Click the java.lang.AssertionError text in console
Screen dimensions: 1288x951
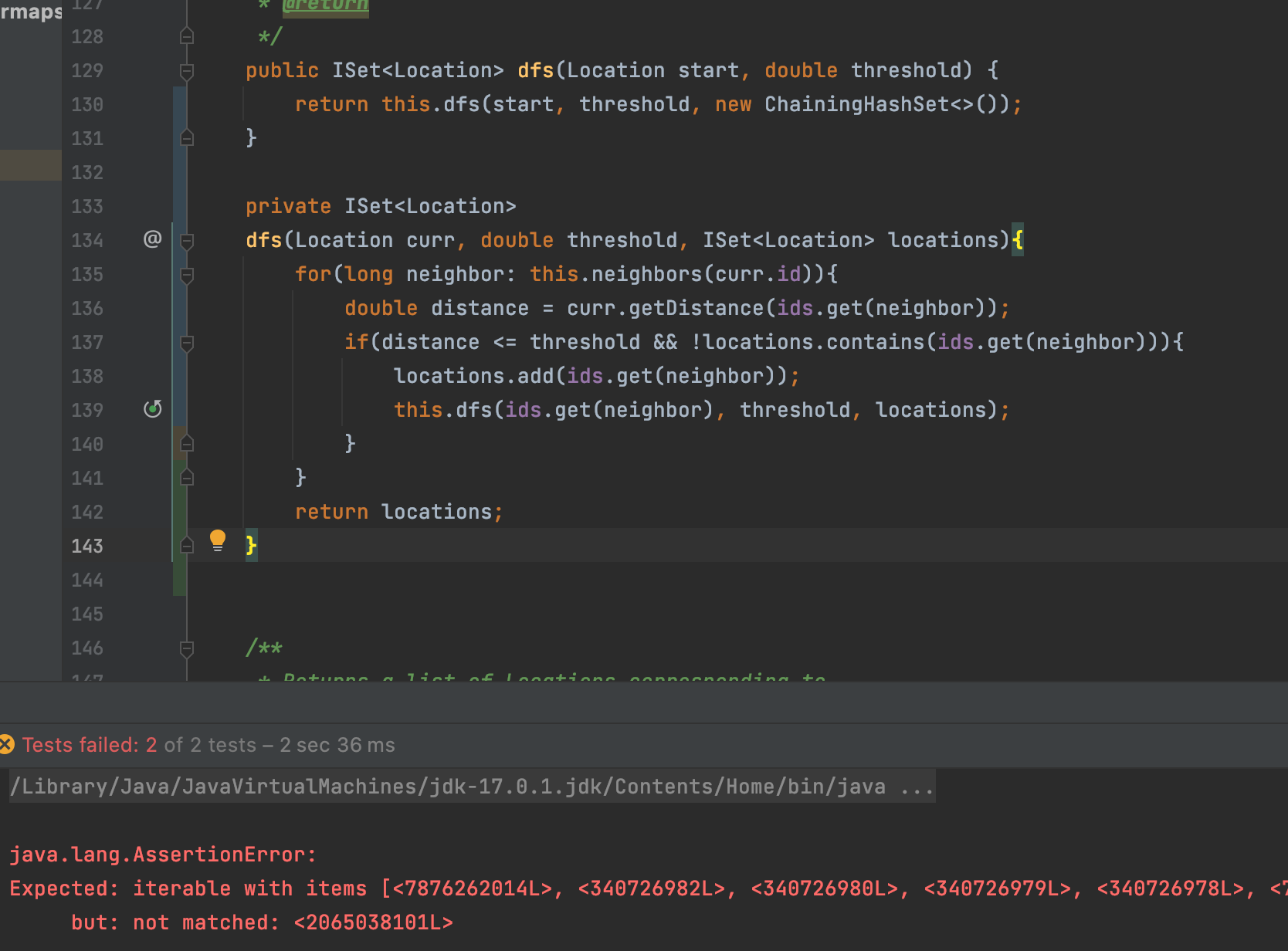tap(162, 855)
